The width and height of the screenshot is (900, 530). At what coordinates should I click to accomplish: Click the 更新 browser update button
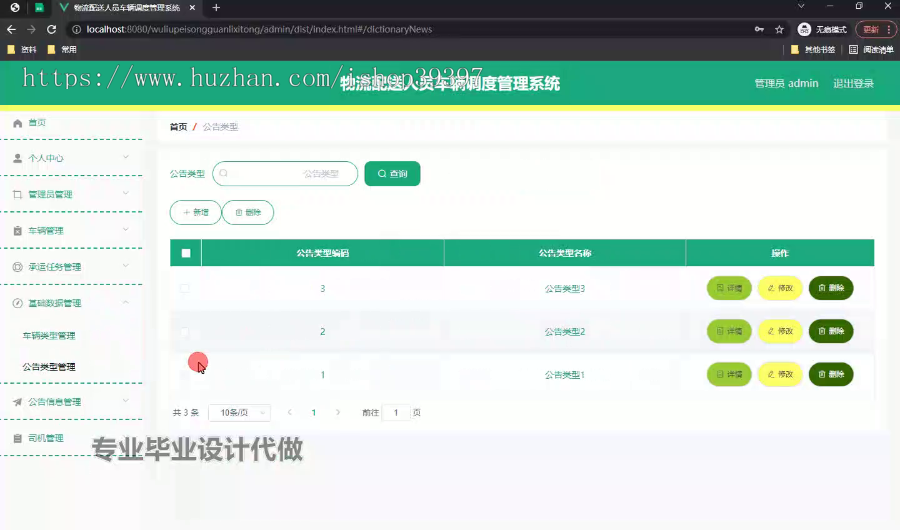[871, 29]
